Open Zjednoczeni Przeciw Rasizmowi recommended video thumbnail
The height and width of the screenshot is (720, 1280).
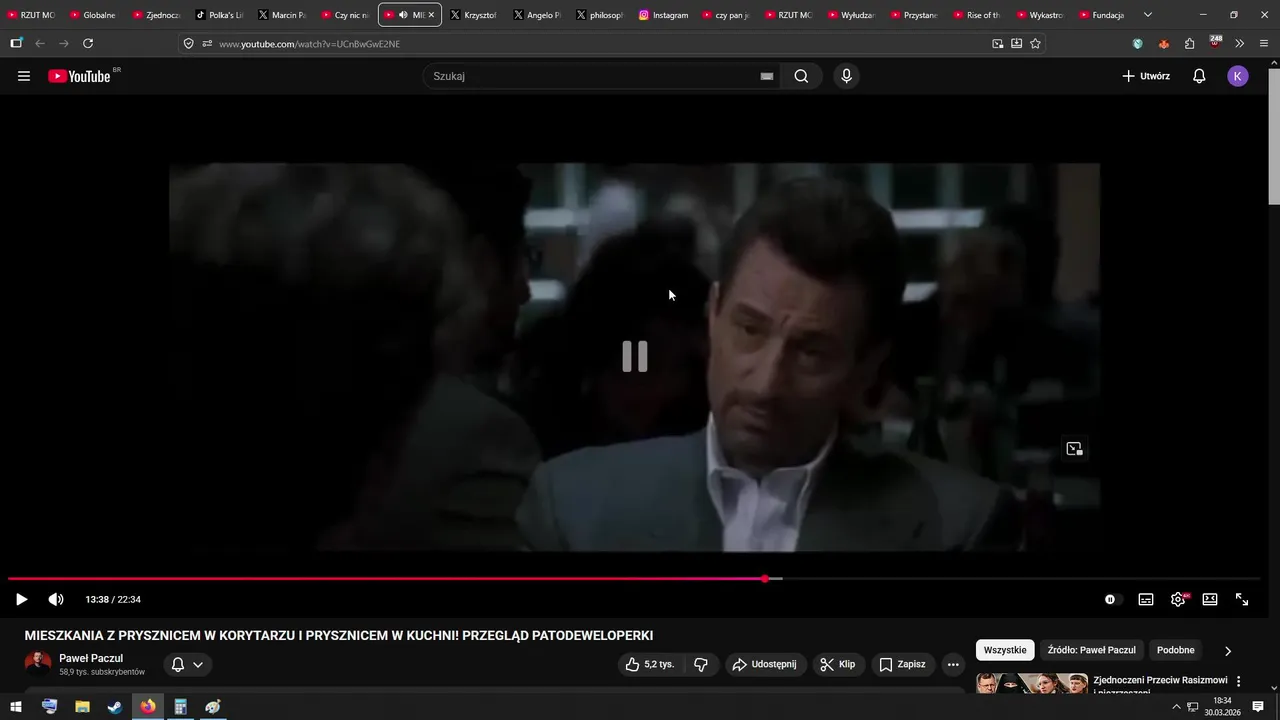point(1032,683)
